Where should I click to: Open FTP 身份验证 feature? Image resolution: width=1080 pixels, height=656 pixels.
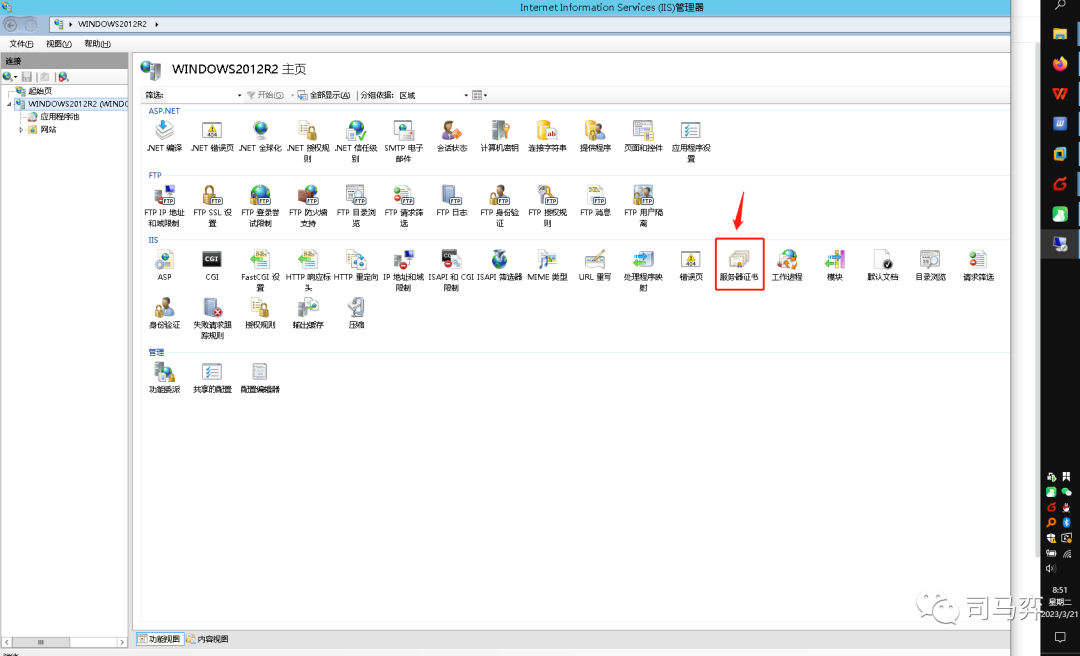pos(499,205)
